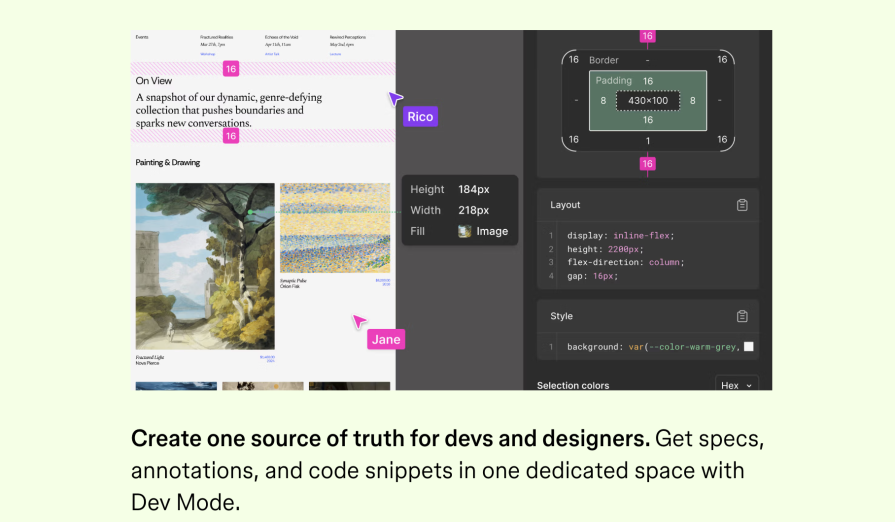This screenshot has height=522, width=895.
Task: Copy the Style code snippet
Action: pos(742,316)
